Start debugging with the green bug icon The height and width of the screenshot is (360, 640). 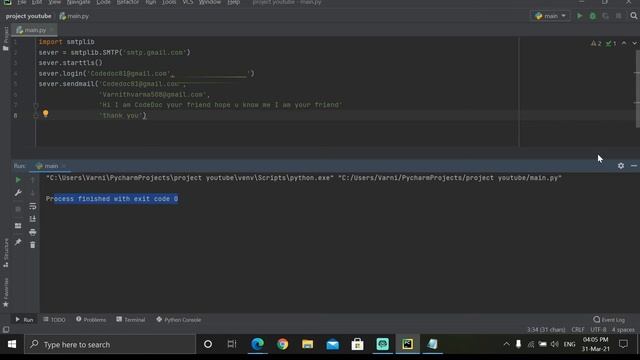tap(593, 16)
